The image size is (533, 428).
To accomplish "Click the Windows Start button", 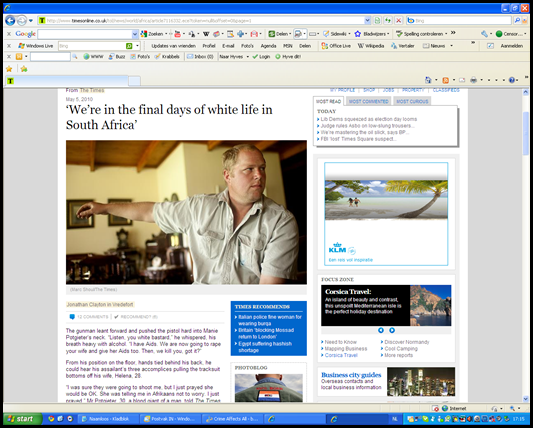I will click(x=22, y=419).
